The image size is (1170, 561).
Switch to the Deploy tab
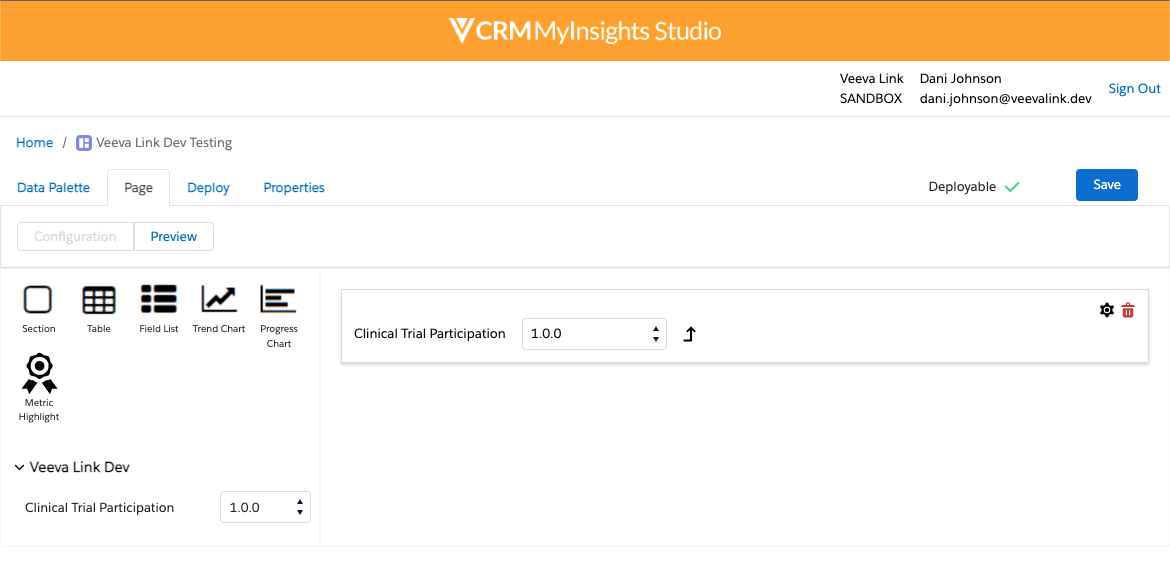click(x=208, y=187)
